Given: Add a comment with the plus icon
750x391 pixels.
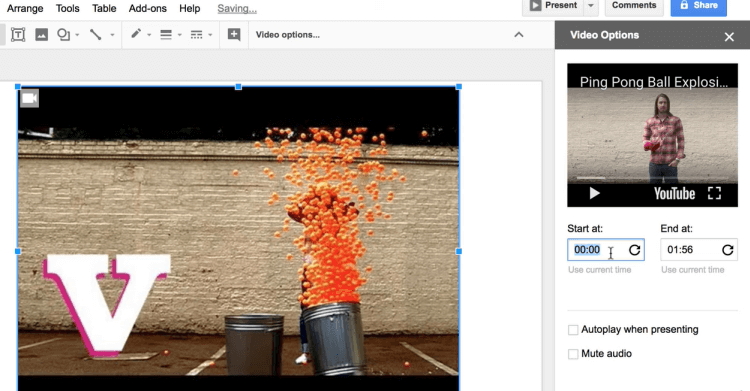Looking at the screenshot, I should pyautogui.click(x=234, y=34).
